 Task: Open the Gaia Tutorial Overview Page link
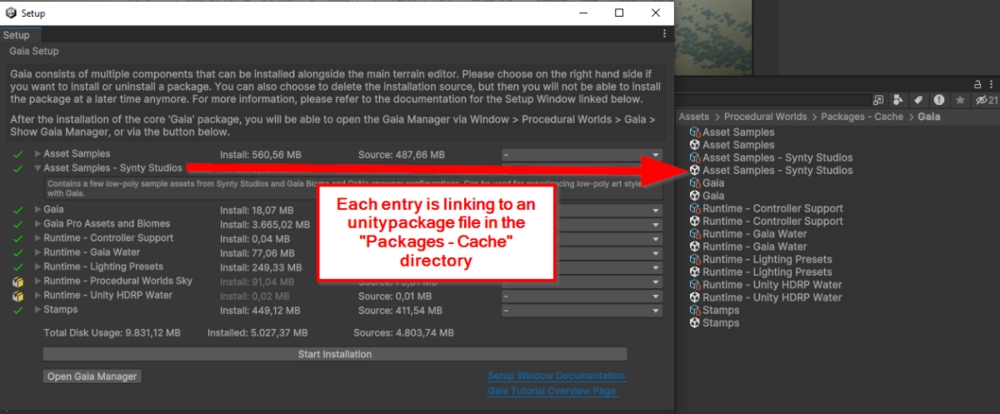pos(552,391)
